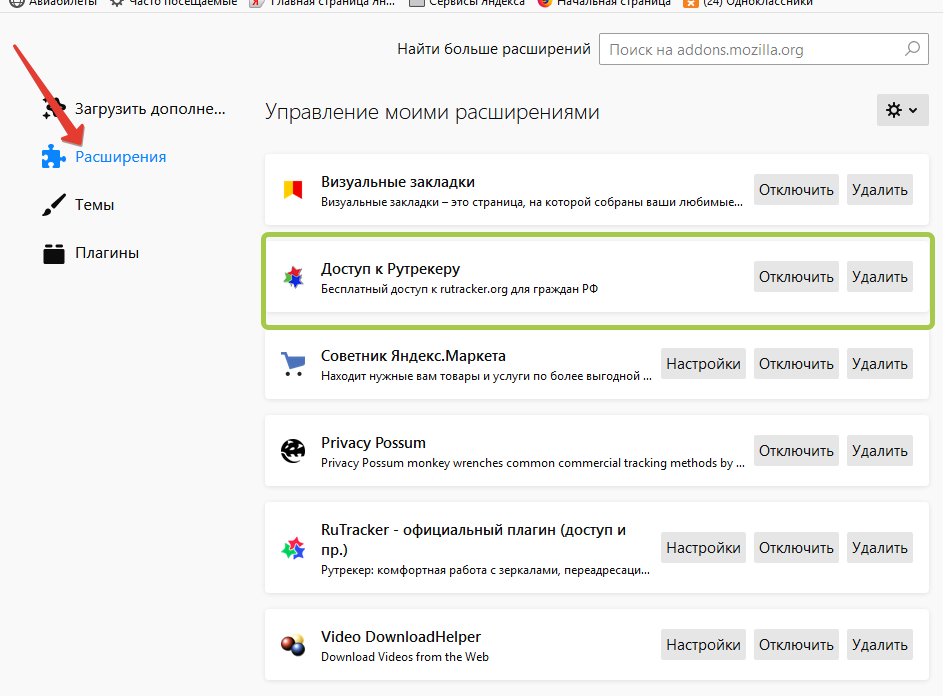Image resolution: width=943 pixels, height=696 pixels.
Task: Click the Privacy Possum title
Action: pyautogui.click(x=373, y=443)
